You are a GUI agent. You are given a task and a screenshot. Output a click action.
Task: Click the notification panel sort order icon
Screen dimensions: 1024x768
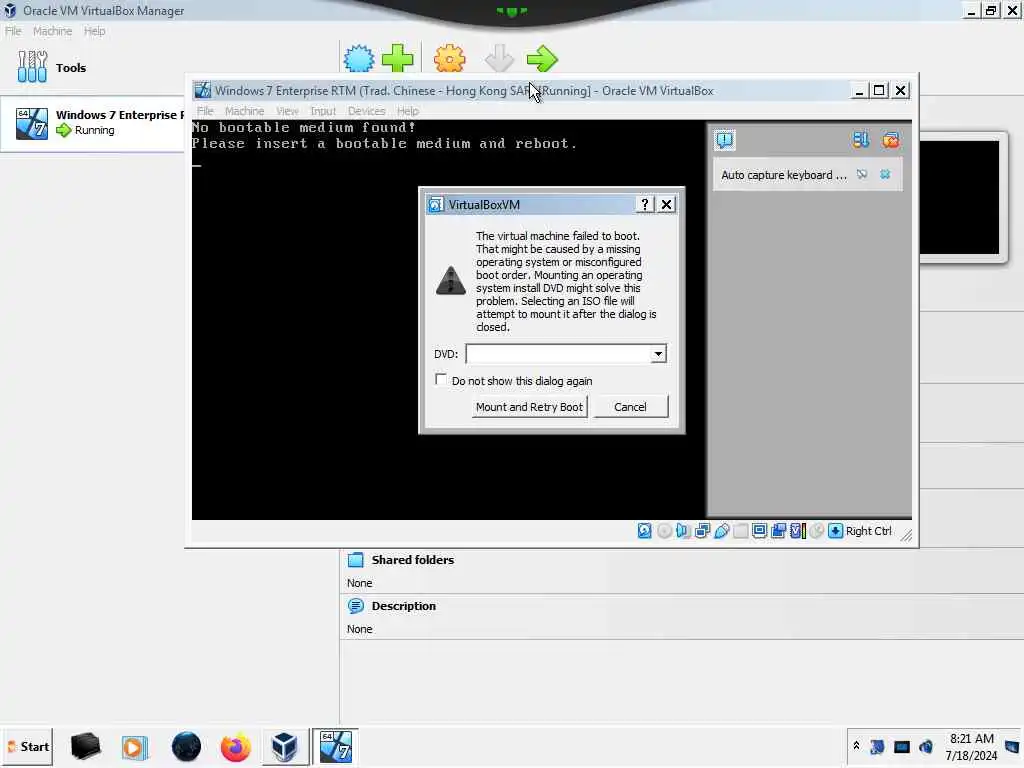(861, 140)
